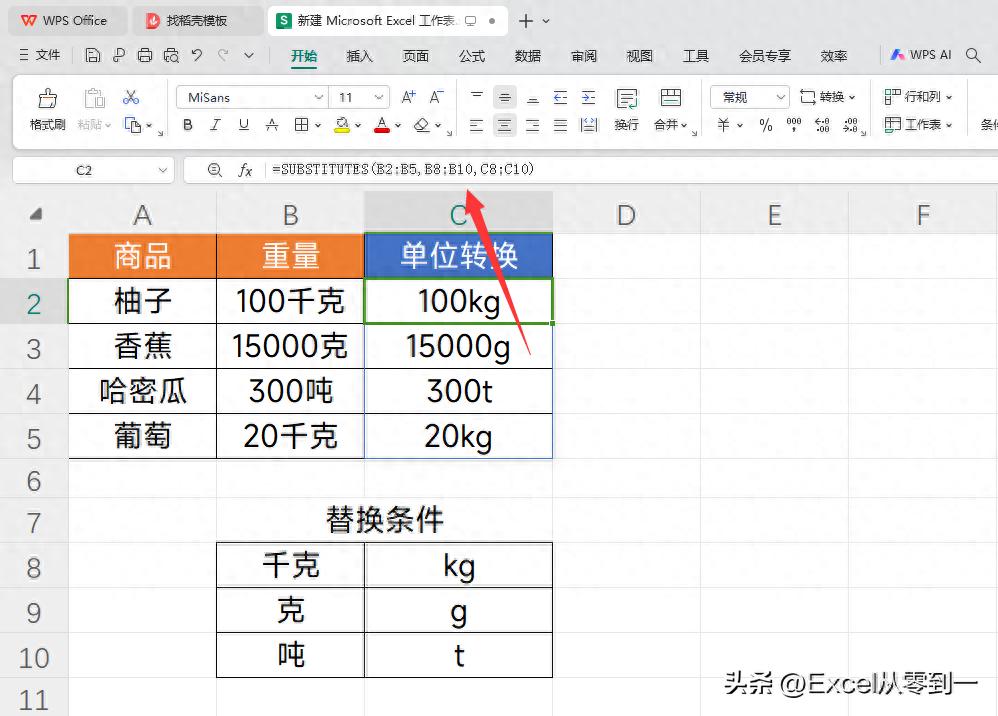
Task: Click Increase Decimal icon
Action: (822, 125)
